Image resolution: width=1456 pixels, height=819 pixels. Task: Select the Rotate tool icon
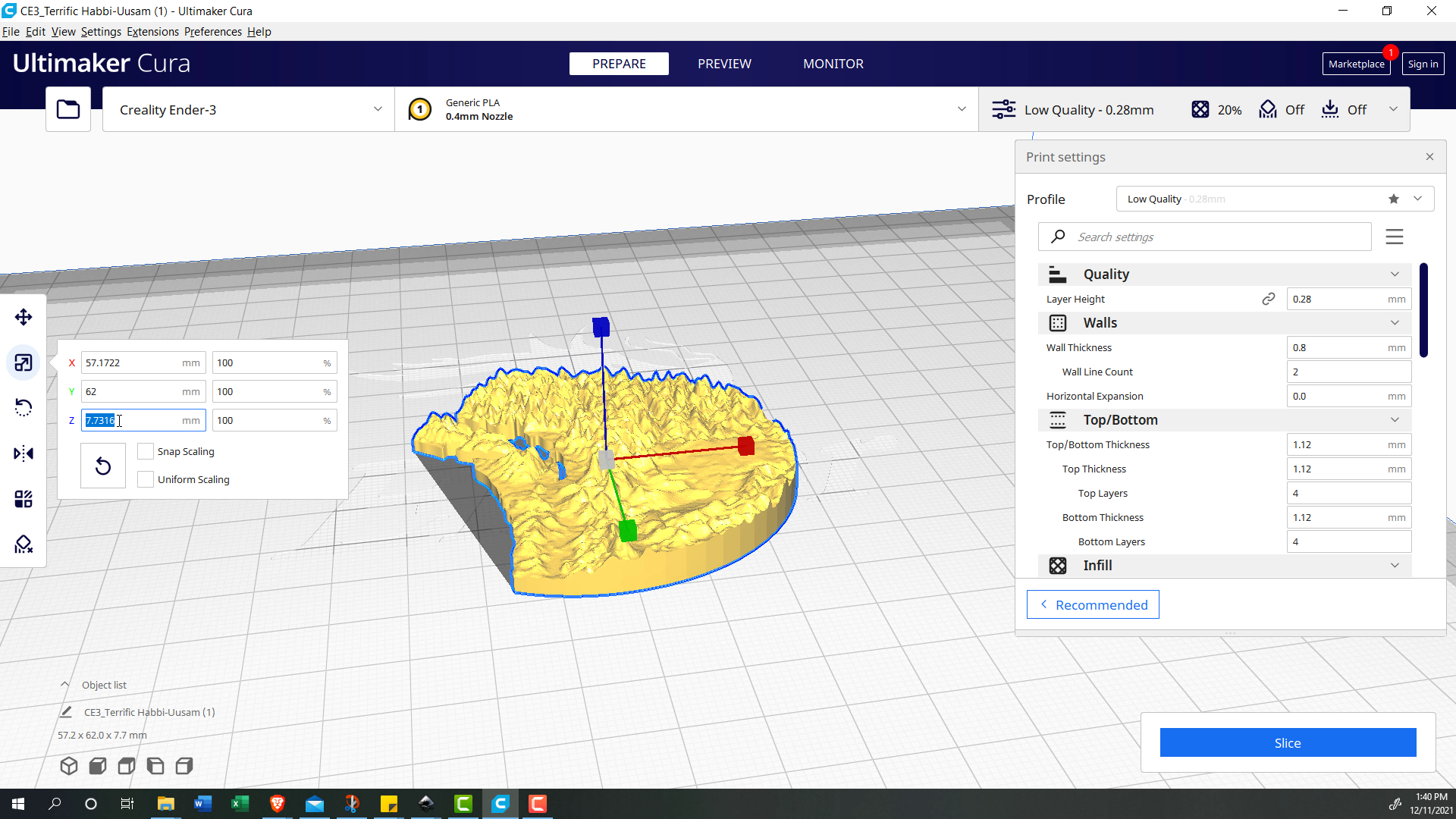[x=24, y=408]
